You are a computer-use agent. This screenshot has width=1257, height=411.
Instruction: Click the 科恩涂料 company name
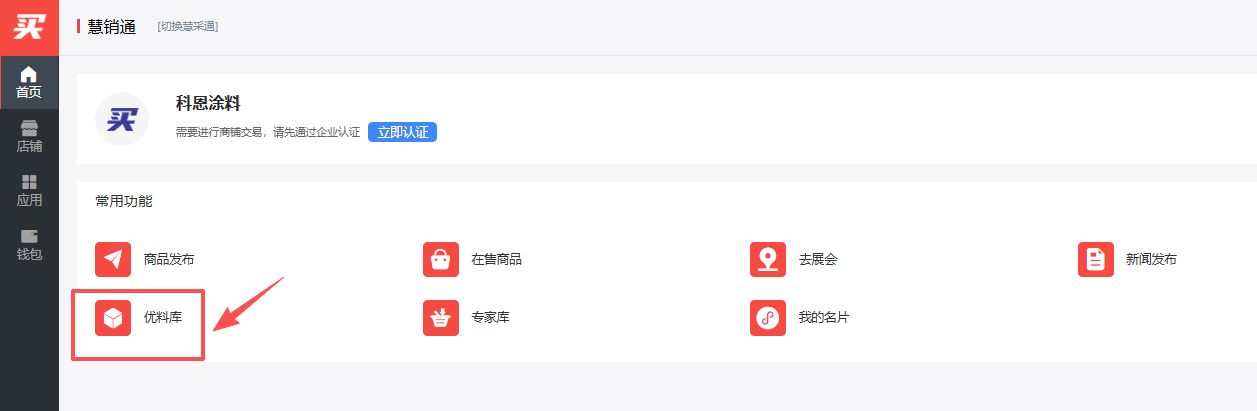pos(208,104)
